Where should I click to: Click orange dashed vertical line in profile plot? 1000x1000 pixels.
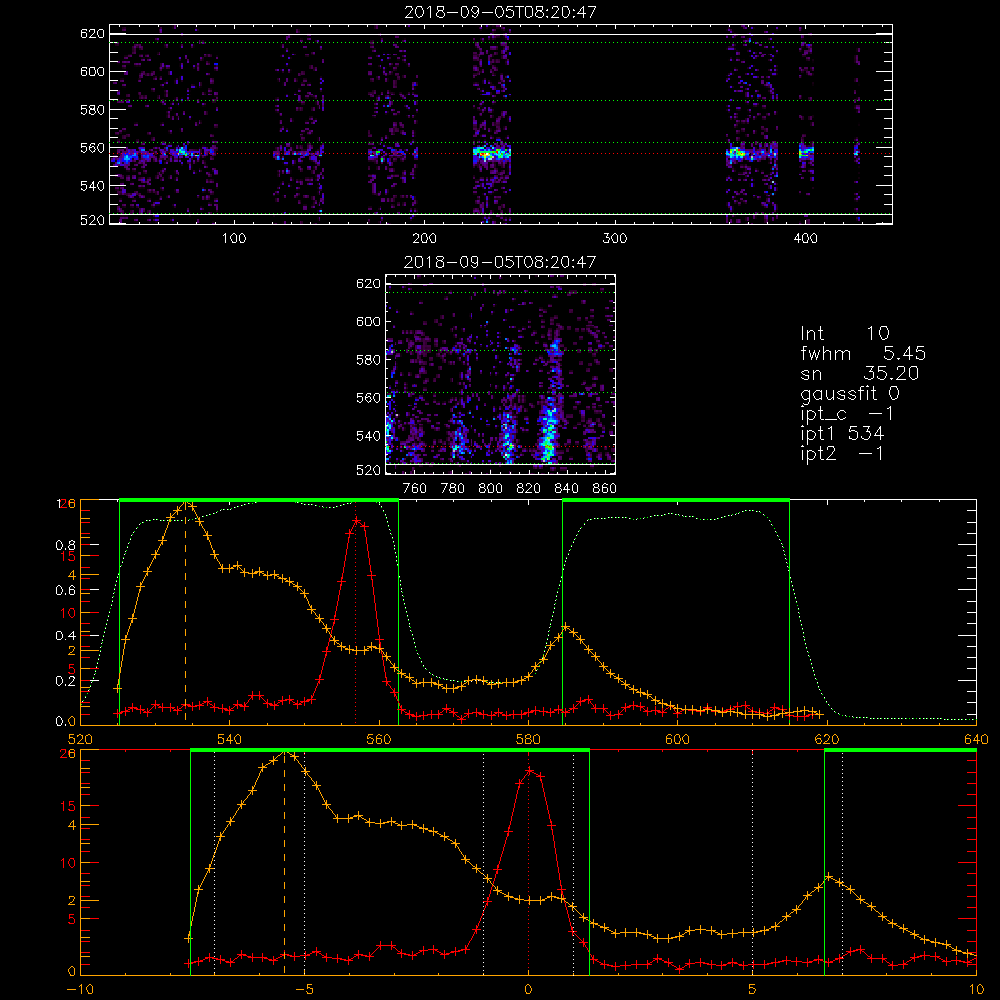(186, 612)
